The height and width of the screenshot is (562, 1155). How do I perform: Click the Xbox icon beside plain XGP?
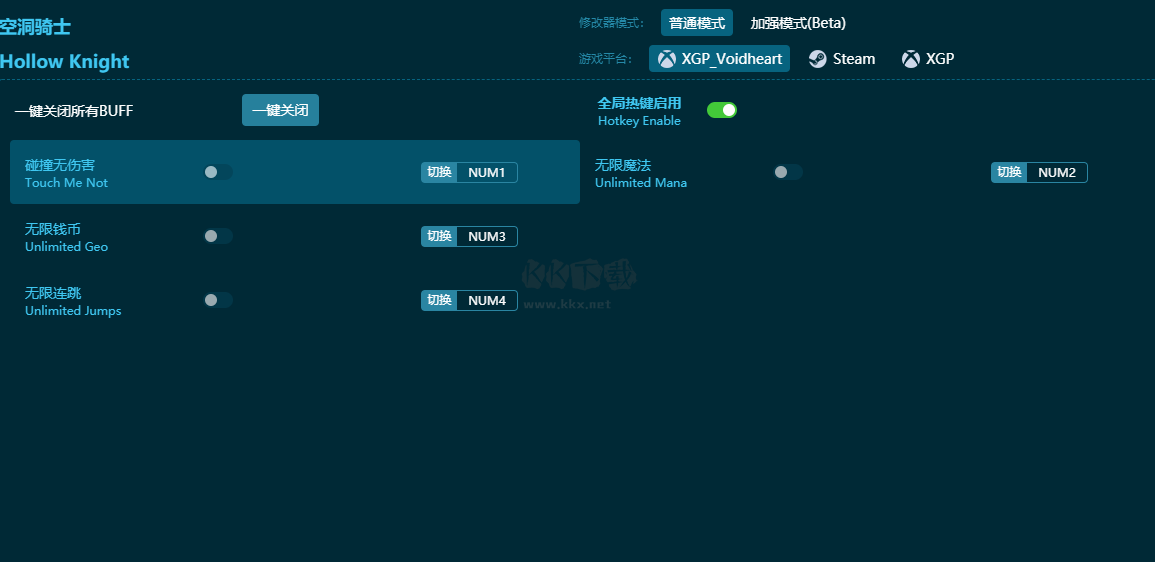pos(911,59)
